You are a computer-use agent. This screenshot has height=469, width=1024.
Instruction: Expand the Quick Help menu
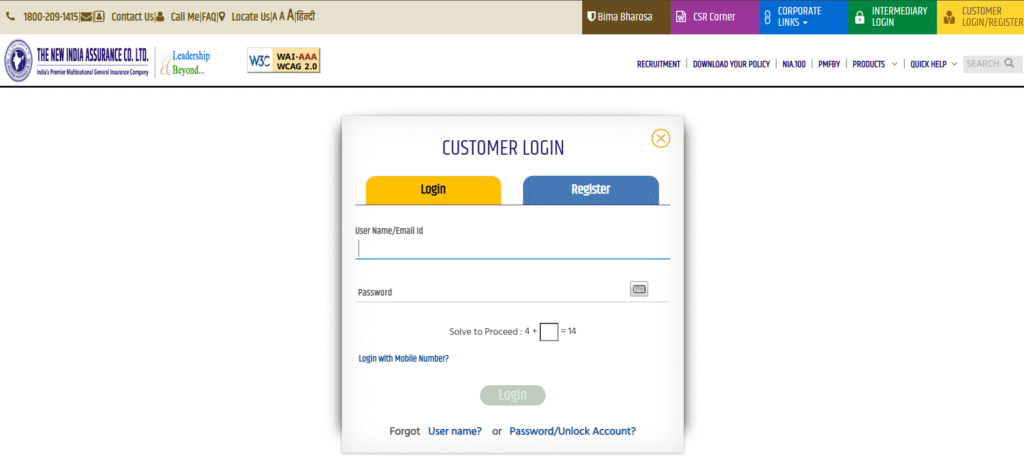coord(934,64)
